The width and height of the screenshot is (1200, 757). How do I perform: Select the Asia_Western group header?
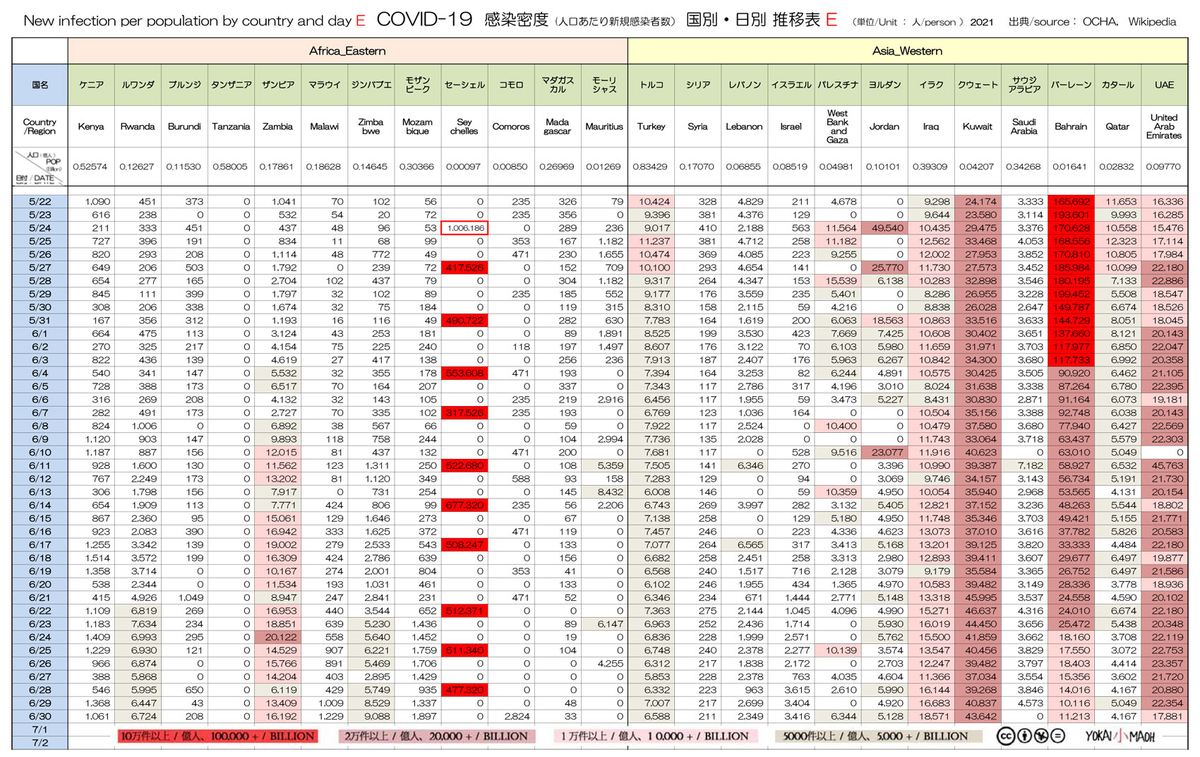(x=907, y=50)
